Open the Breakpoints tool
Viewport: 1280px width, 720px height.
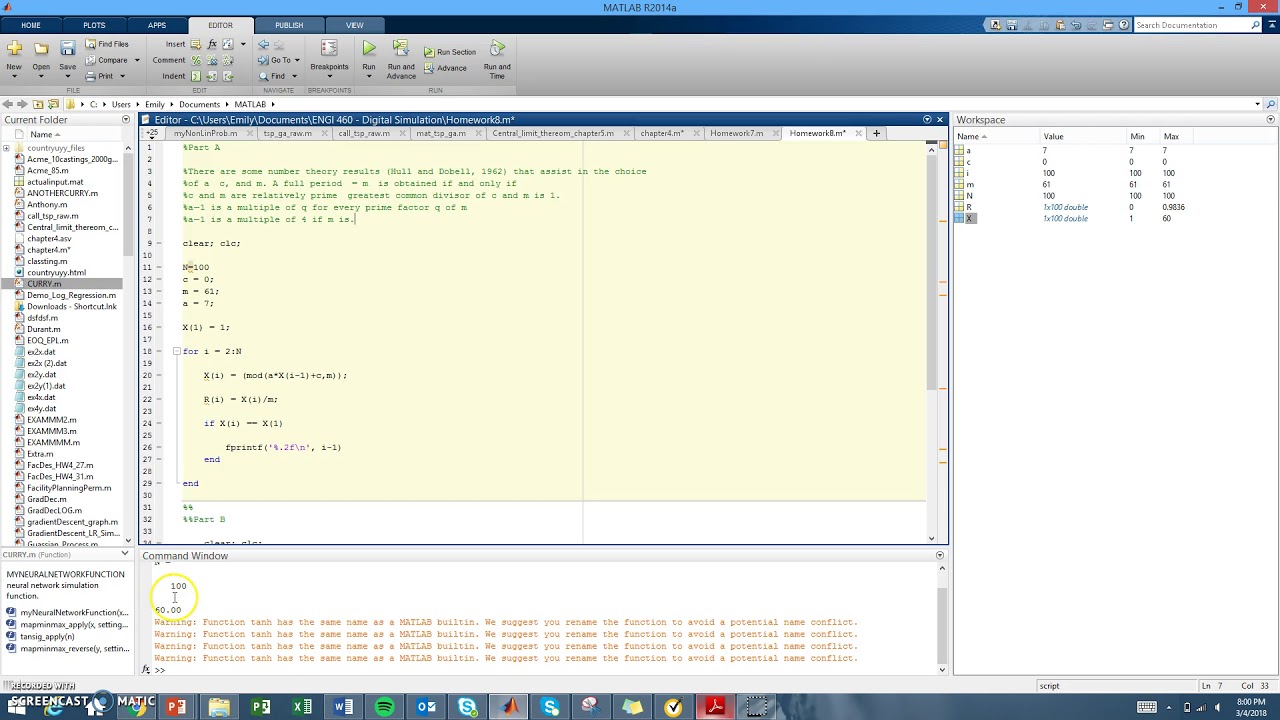coord(328,55)
